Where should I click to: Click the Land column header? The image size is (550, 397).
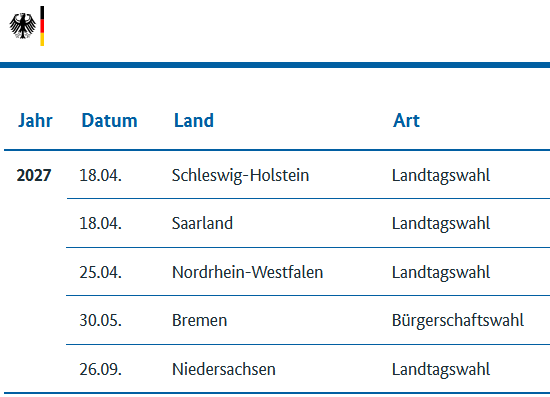[194, 120]
